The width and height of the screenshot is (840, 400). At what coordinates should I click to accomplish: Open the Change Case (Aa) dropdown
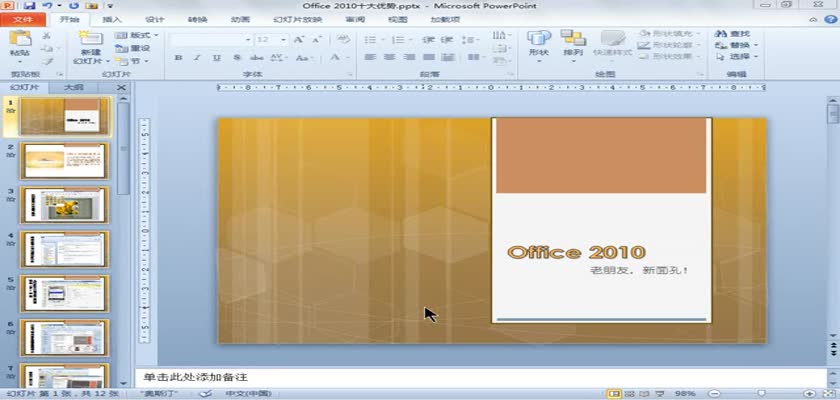[x=304, y=57]
